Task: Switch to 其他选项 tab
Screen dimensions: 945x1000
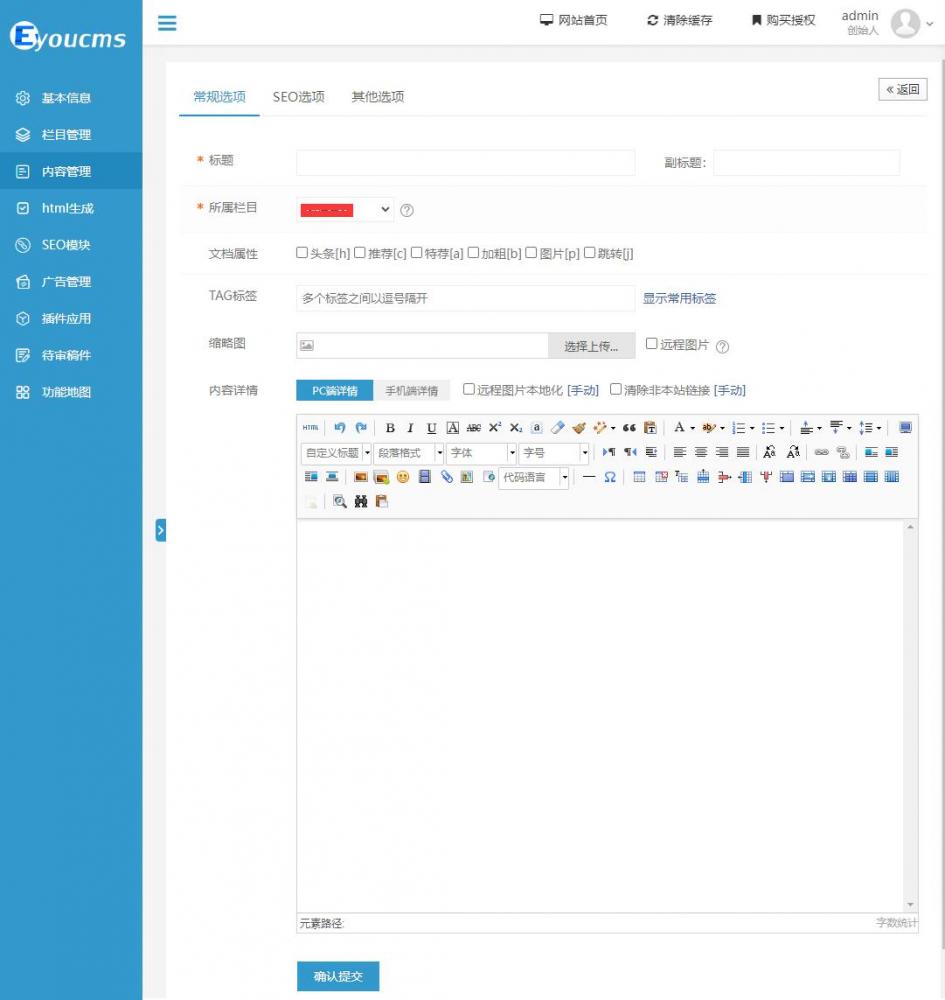Action: [x=377, y=97]
